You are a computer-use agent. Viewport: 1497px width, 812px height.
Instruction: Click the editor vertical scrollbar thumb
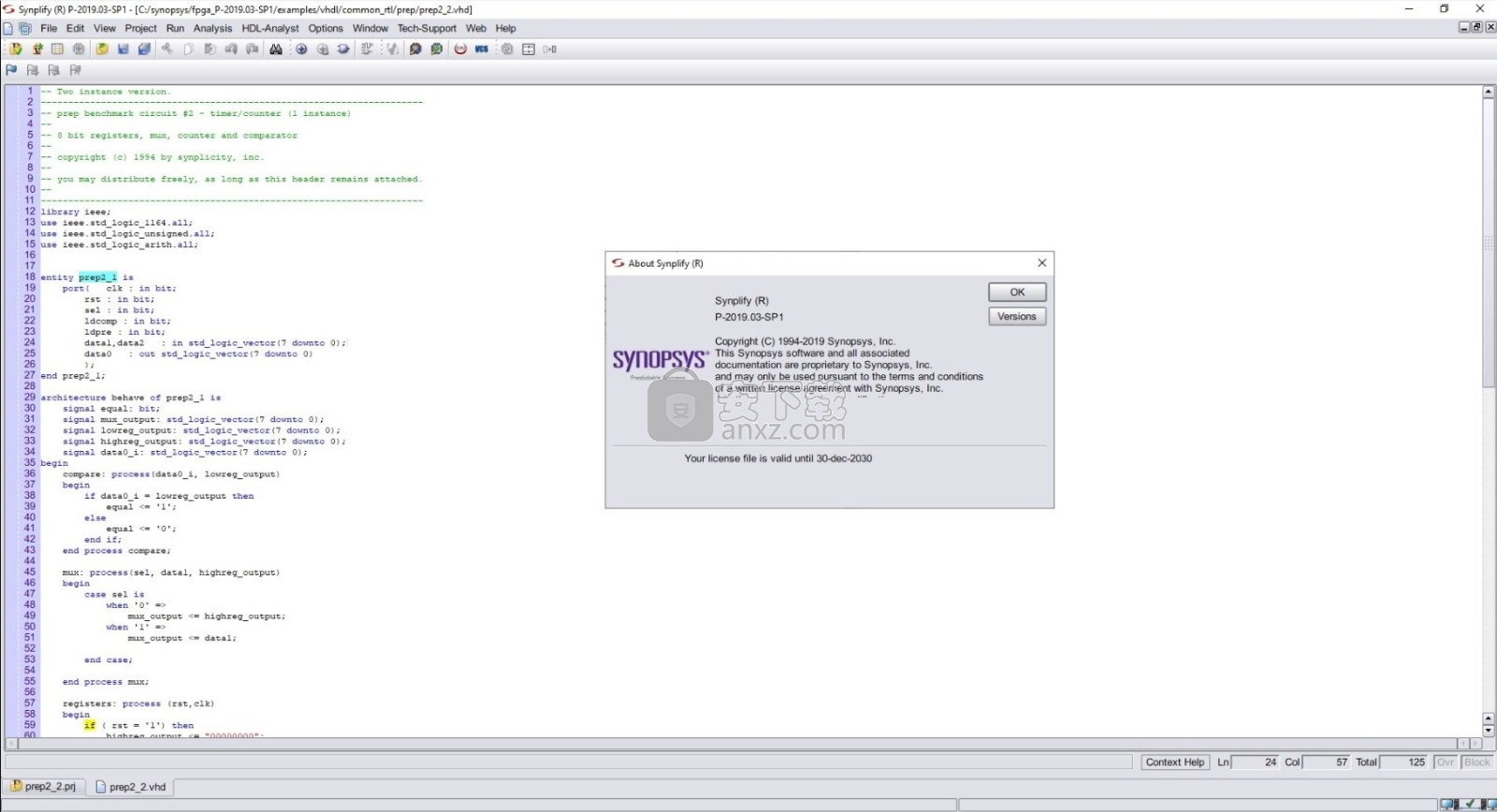pos(1489,243)
